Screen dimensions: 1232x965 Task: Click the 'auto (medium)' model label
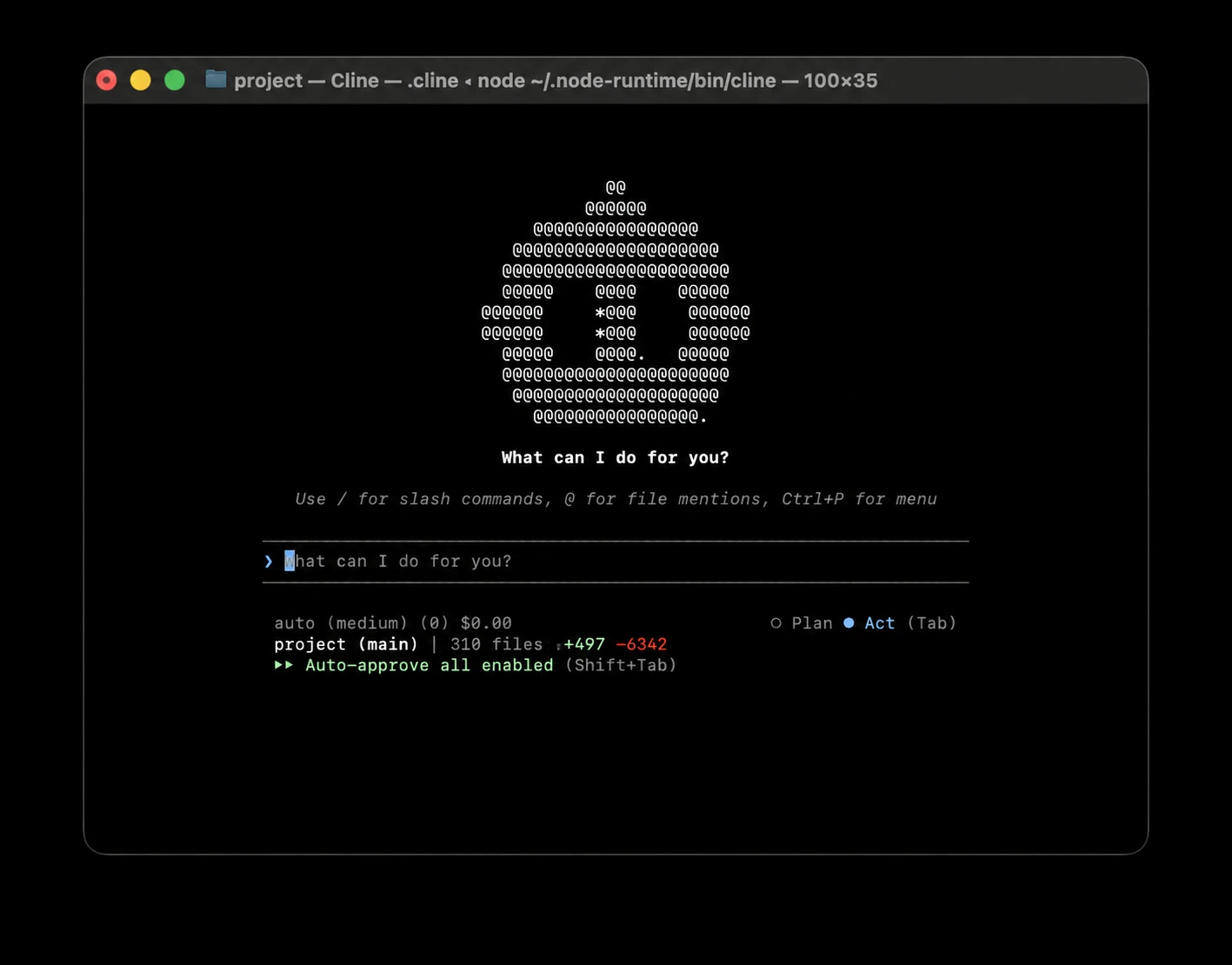click(x=341, y=623)
